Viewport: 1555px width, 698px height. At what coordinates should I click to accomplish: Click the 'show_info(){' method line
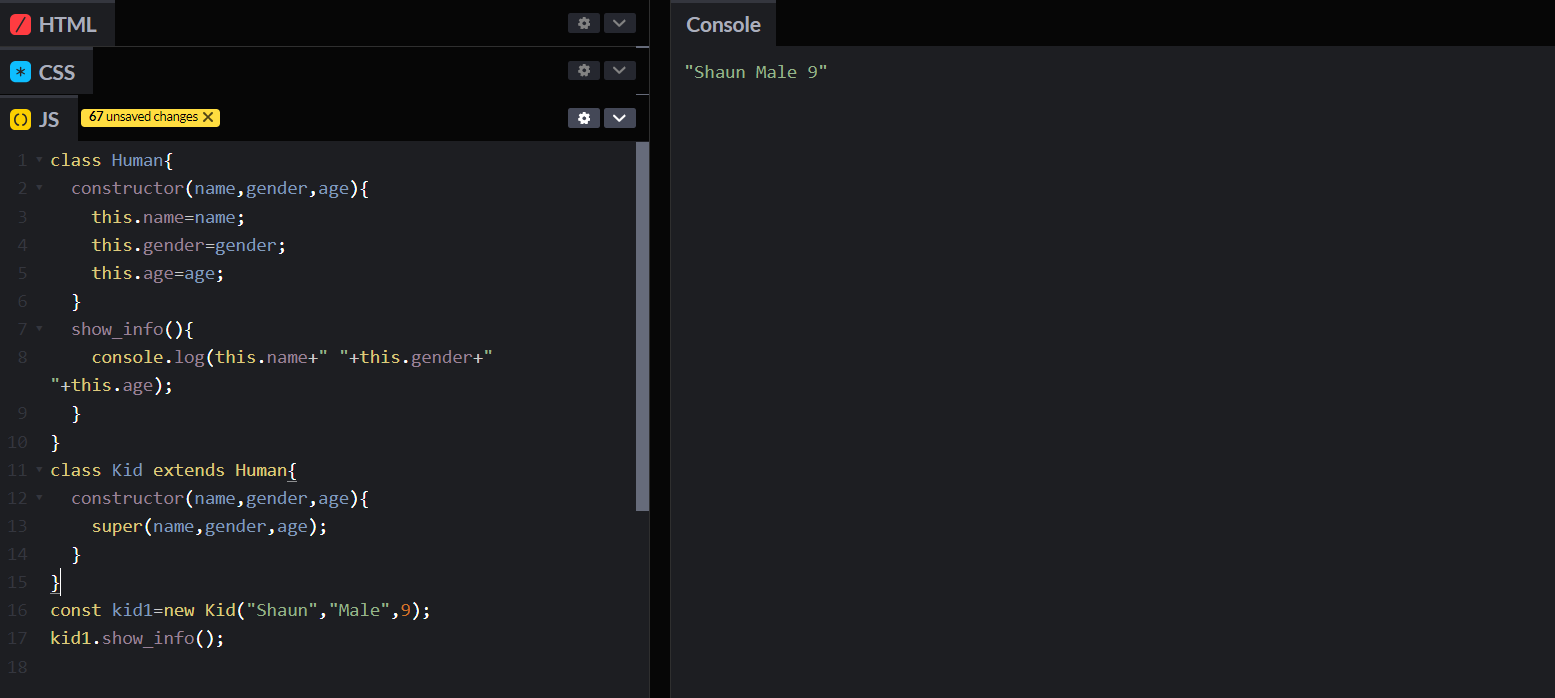pyautogui.click(x=132, y=329)
